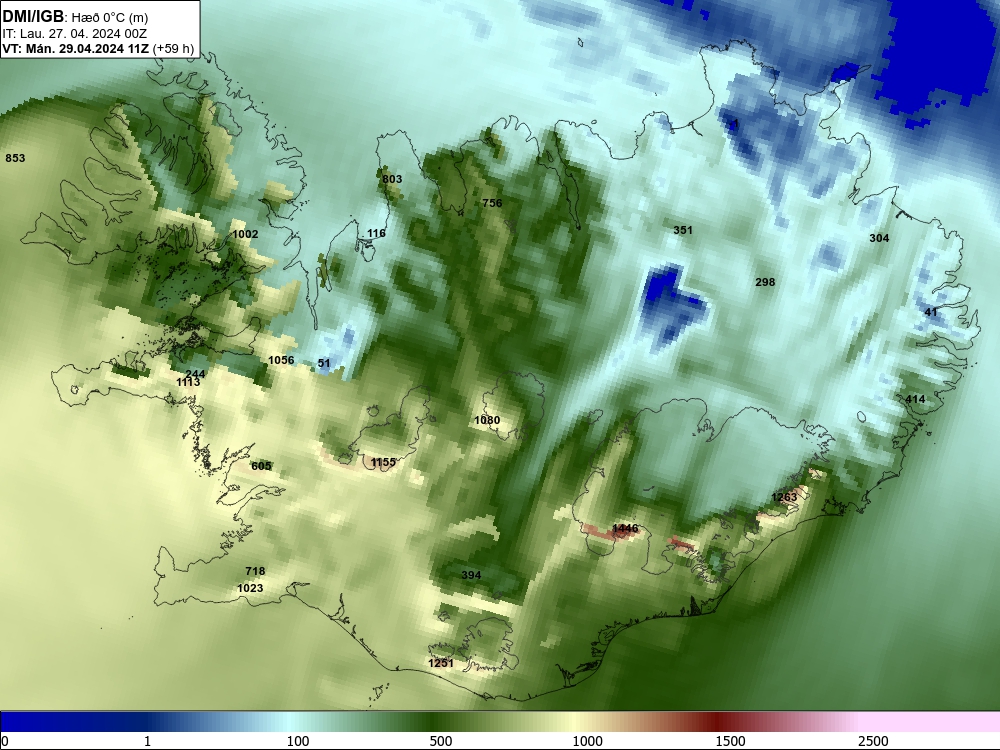Image resolution: width=1000 pixels, height=750 pixels.
Task: Click the '(+59 h)' forecast offset text
Action: pyautogui.click(x=173, y=48)
